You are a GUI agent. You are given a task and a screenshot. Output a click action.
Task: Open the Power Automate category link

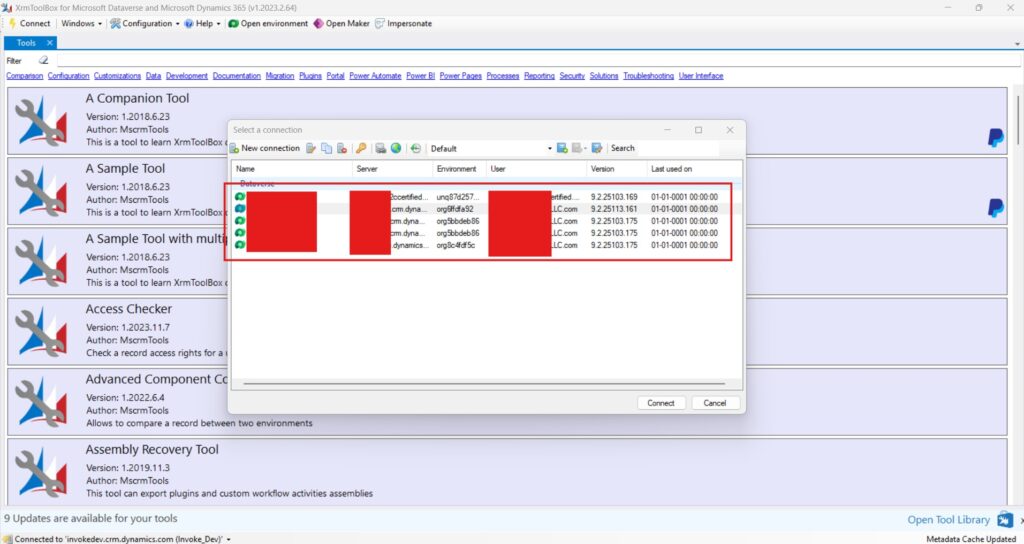(x=375, y=76)
